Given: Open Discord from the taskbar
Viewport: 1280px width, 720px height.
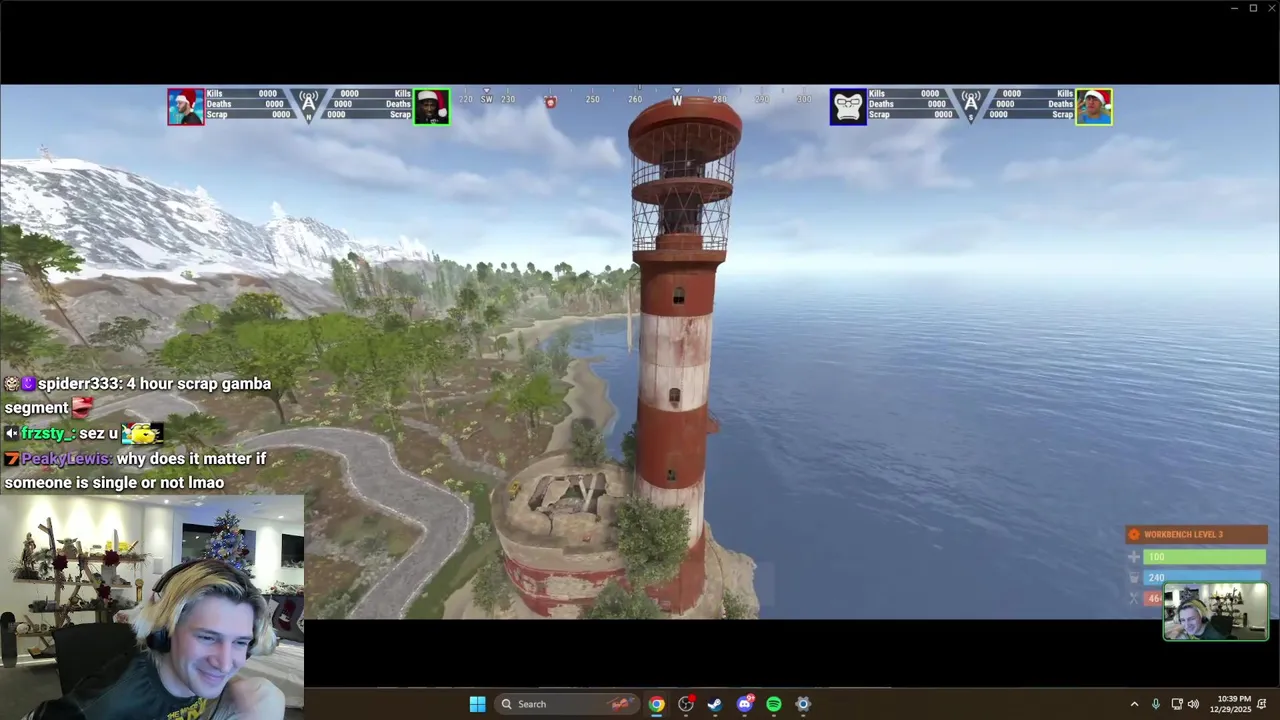Looking at the screenshot, I should pyautogui.click(x=744, y=704).
